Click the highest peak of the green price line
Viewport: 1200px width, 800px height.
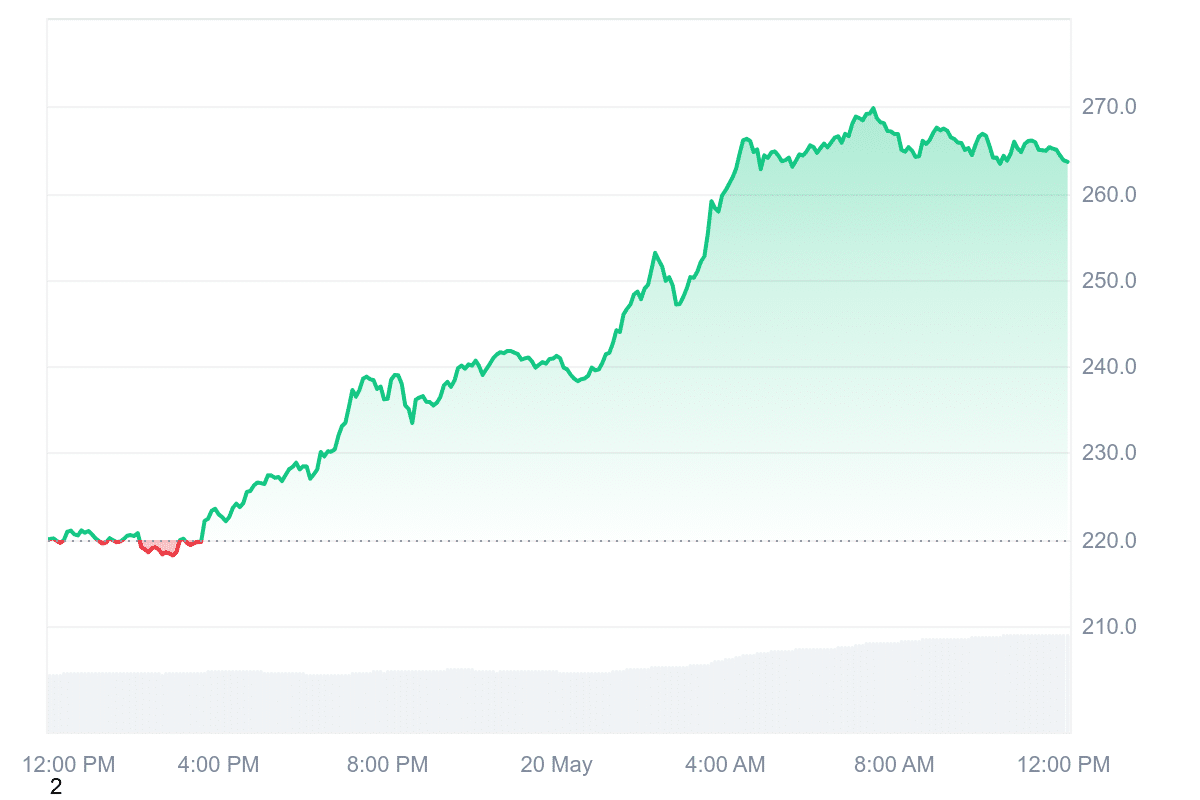click(873, 109)
